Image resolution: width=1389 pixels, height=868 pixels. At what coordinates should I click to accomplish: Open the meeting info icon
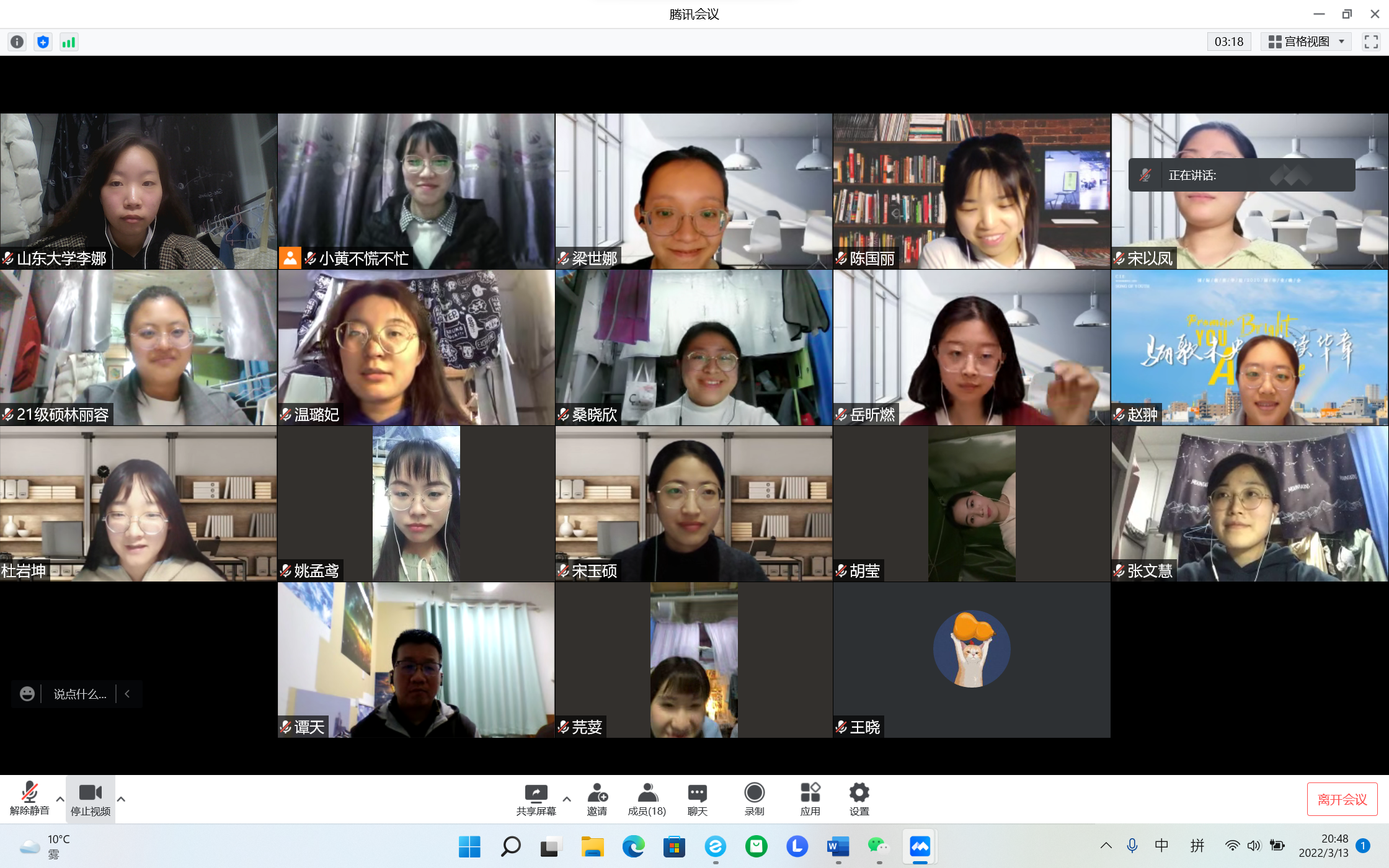click(x=17, y=42)
